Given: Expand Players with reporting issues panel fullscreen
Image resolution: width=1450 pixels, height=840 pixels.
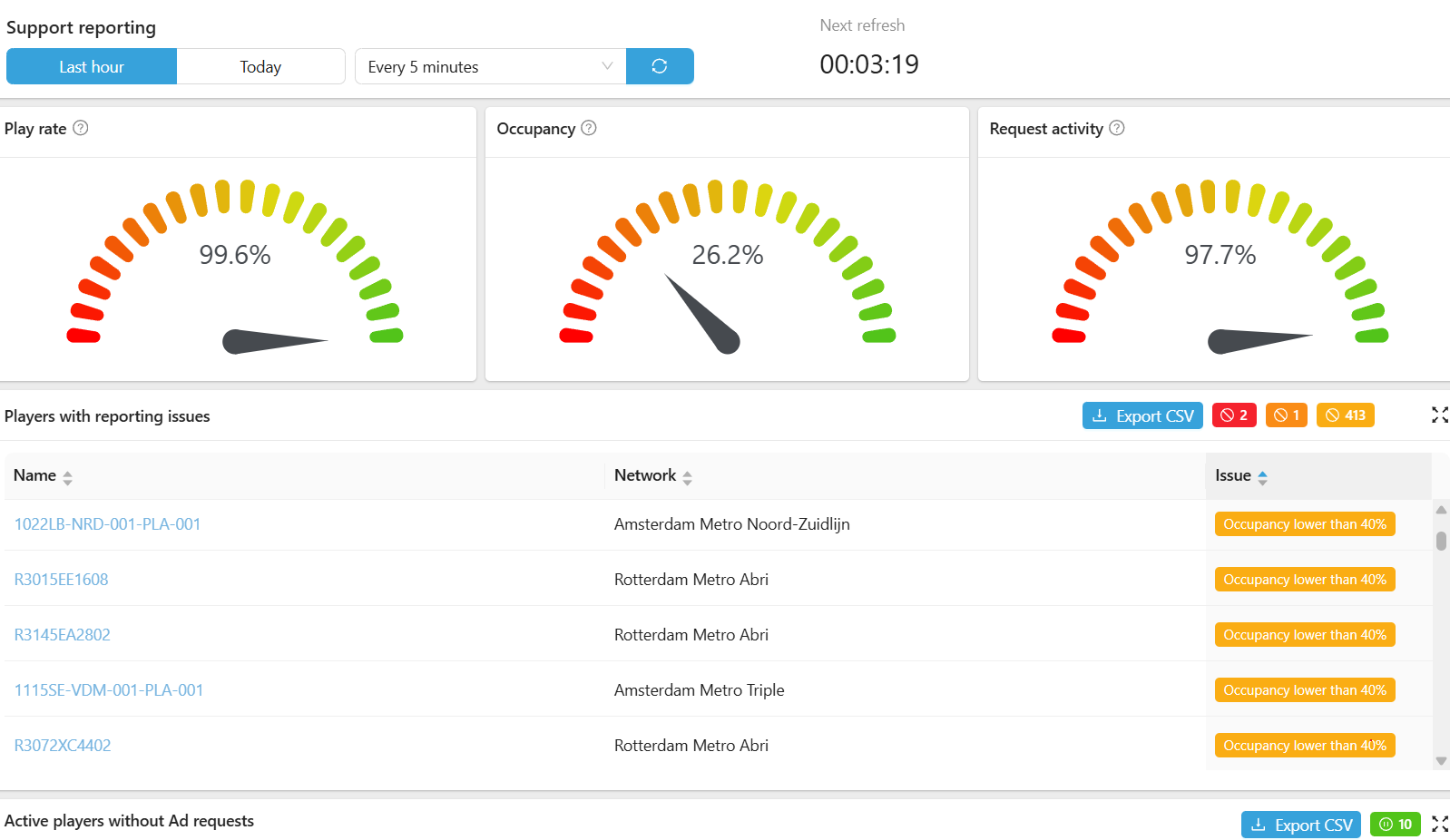Looking at the screenshot, I should (x=1439, y=415).
